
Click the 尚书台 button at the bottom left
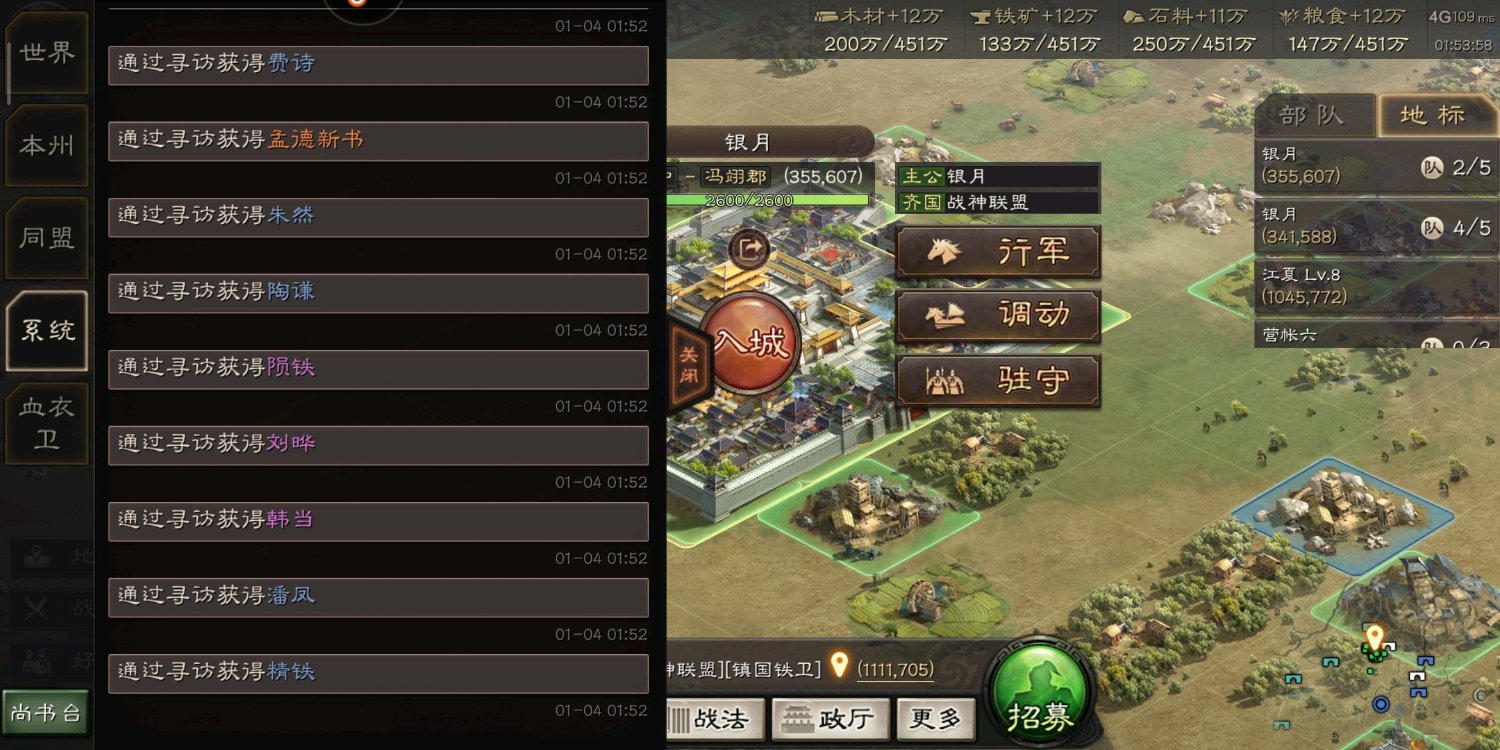pyautogui.click(x=46, y=713)
